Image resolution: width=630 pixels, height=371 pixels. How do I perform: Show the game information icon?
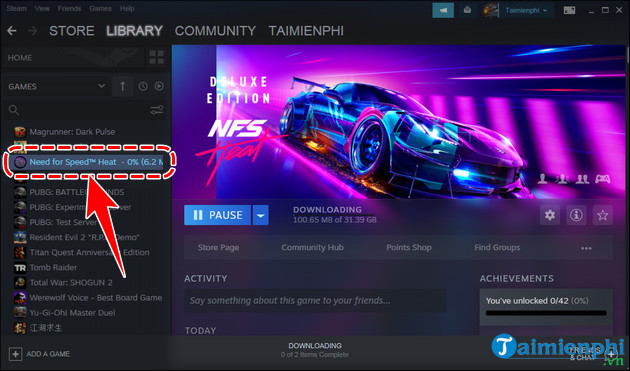(x=576, y=215)
